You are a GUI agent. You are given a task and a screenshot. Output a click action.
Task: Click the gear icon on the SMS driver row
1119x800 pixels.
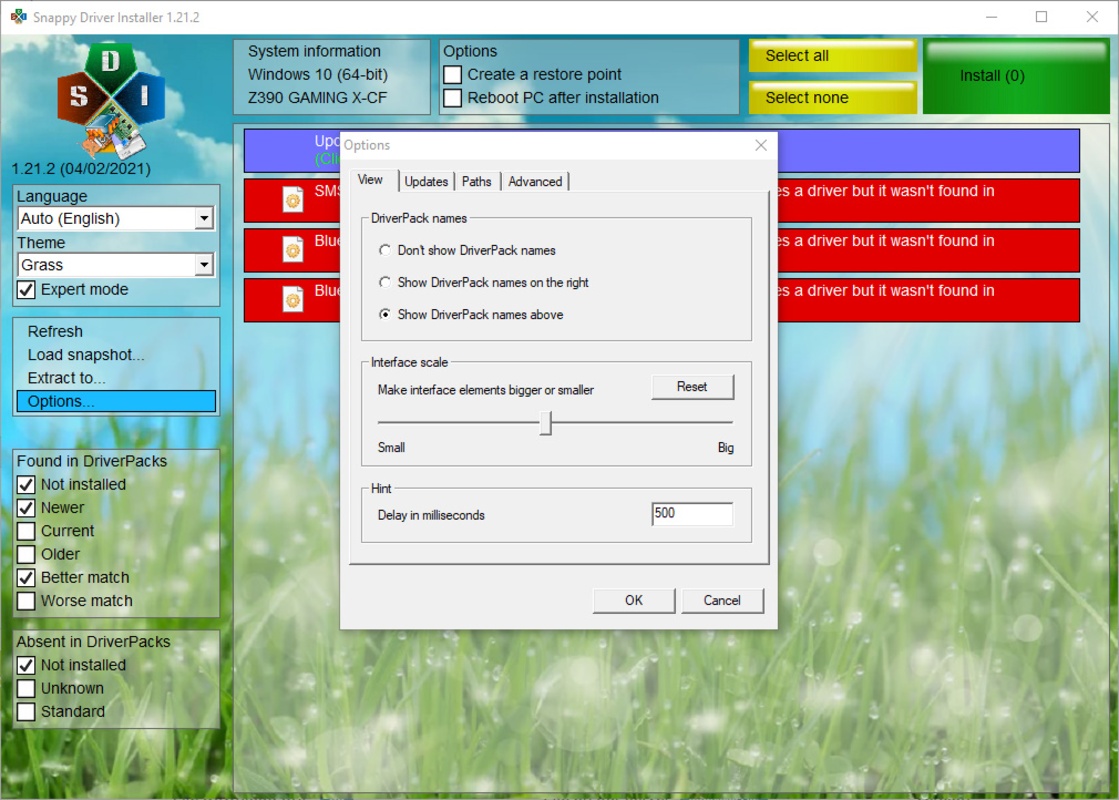tap(292, 200)
